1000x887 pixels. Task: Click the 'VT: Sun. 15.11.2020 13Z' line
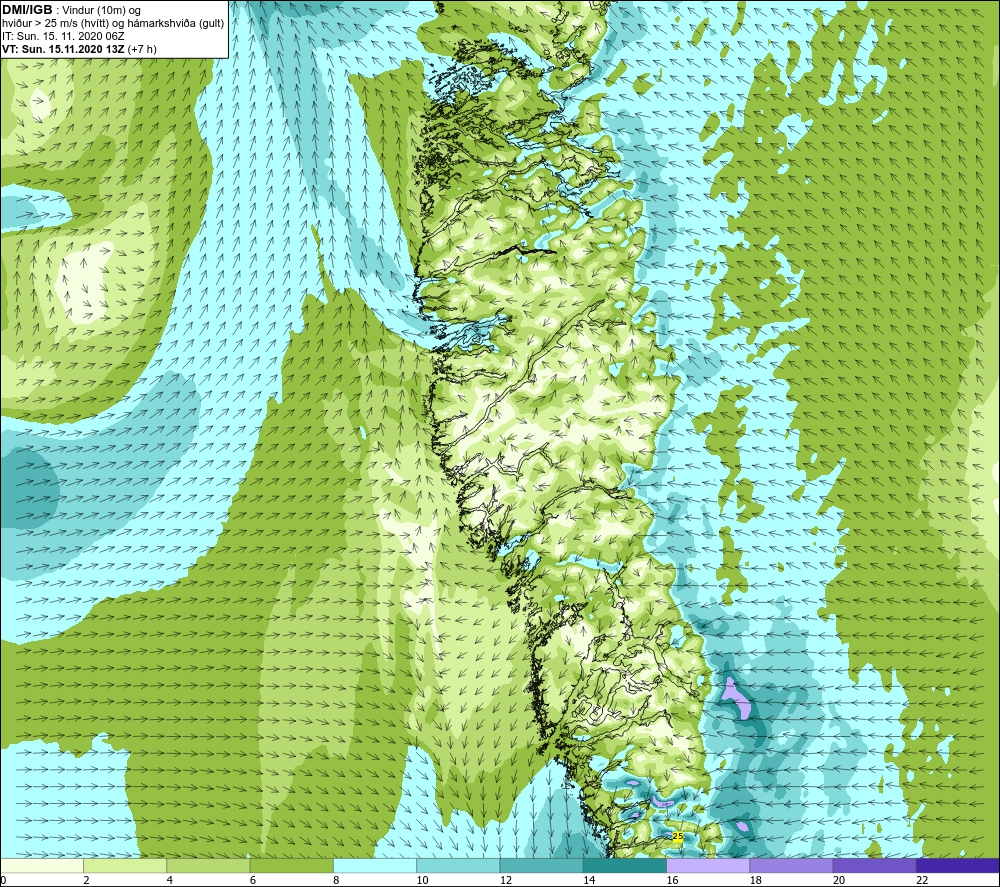tap(63, 49)
